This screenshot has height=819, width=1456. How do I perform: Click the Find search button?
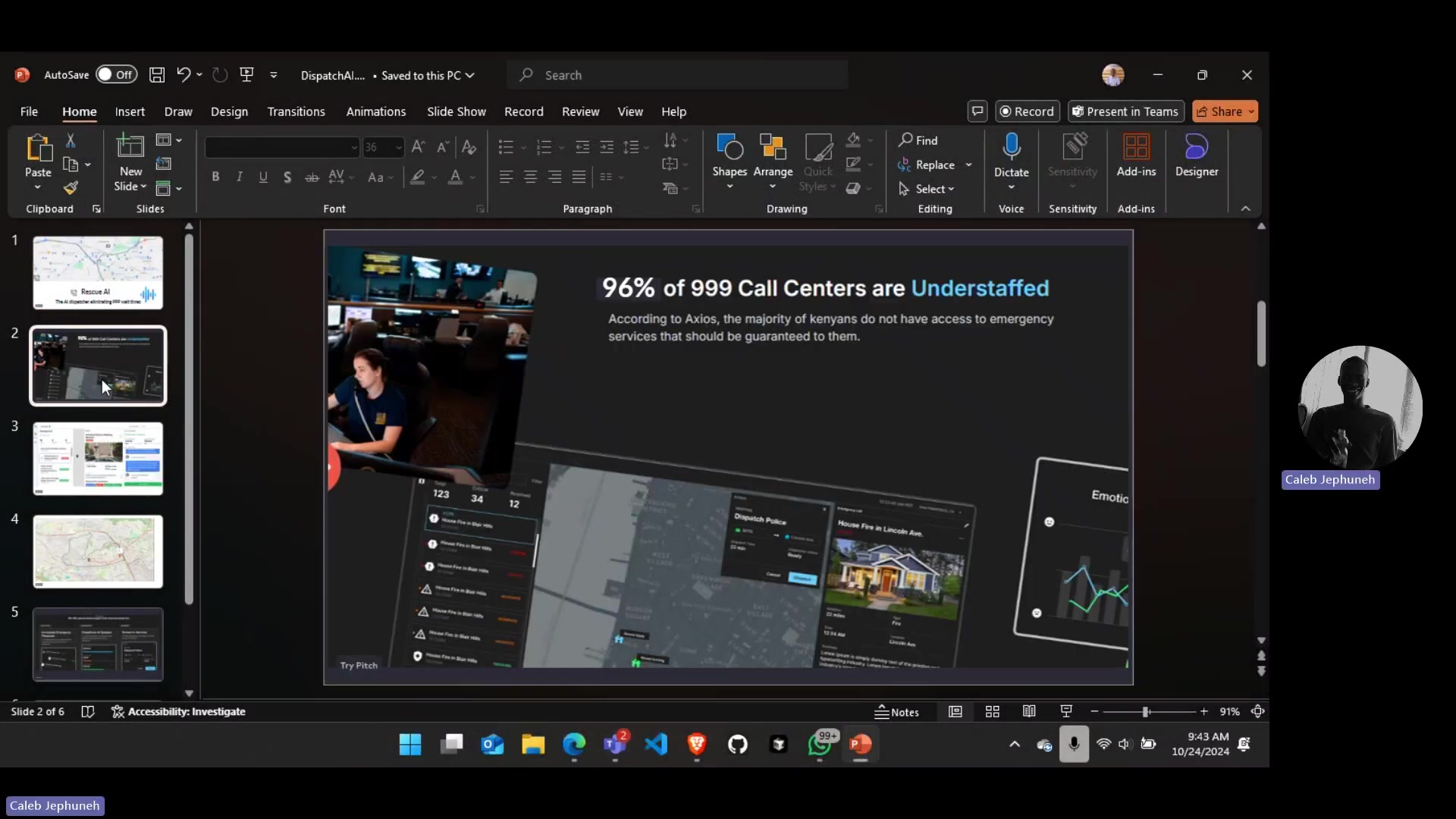(918, 140)
